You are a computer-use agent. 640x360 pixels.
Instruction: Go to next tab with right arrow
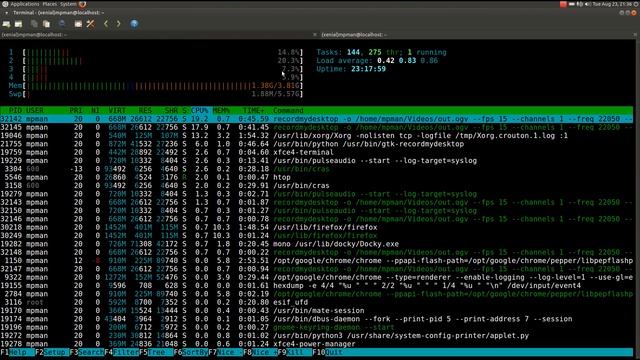pyautogui.click(x=118, y=24)
